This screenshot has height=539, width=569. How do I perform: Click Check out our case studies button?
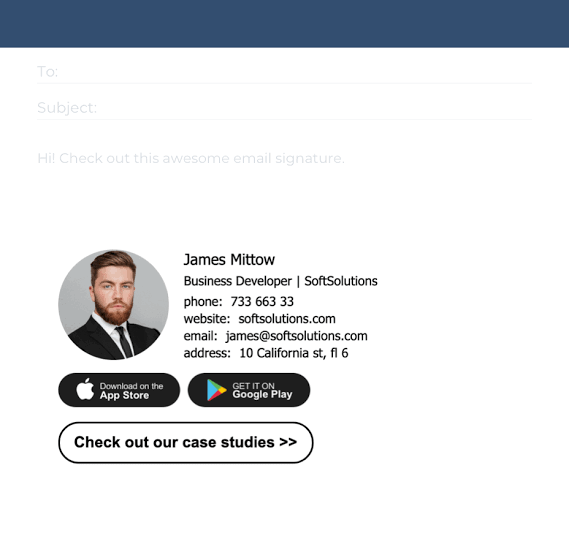pyautogui.click(x=186, y=442)
